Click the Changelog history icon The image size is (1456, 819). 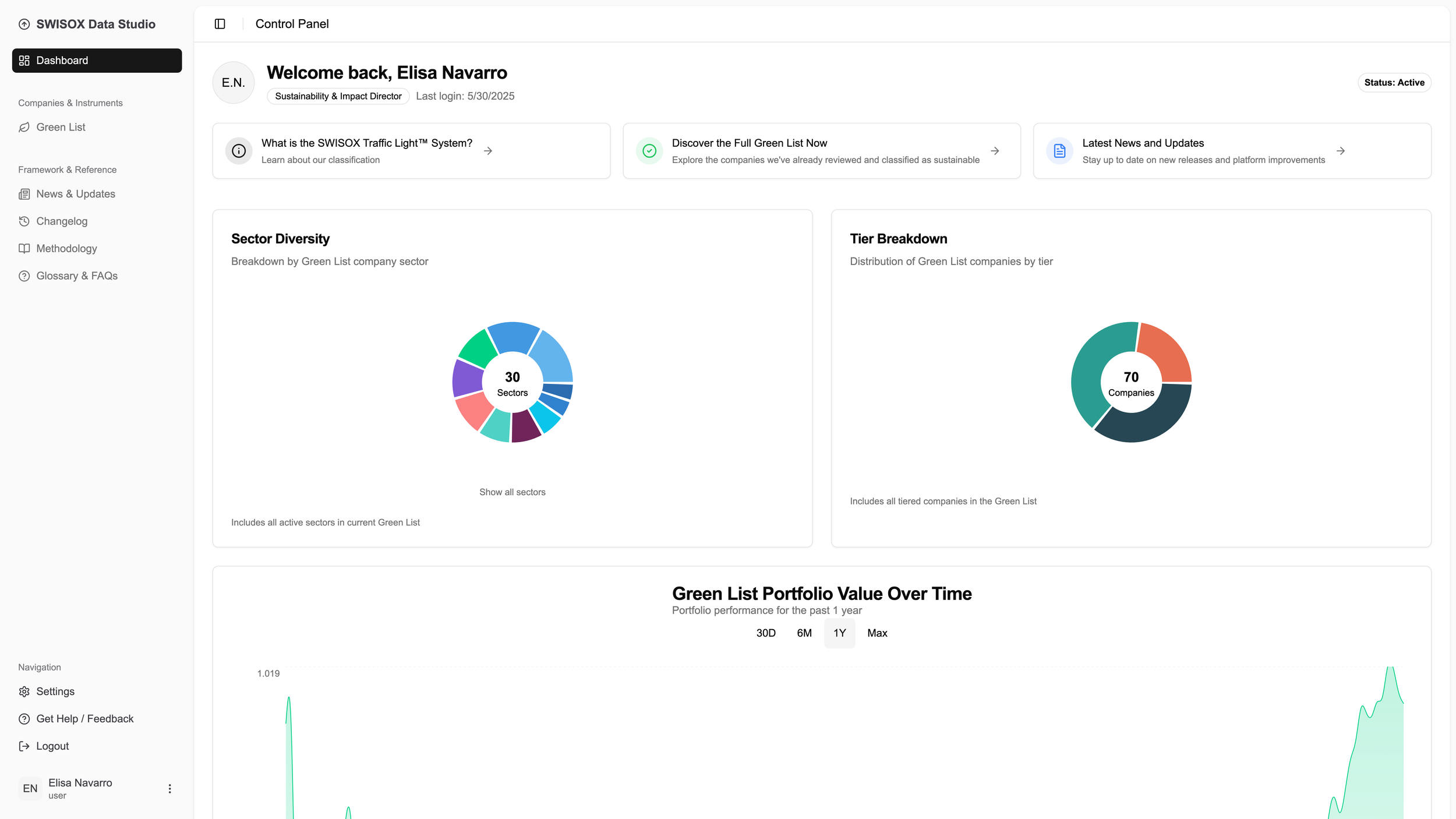24,221
